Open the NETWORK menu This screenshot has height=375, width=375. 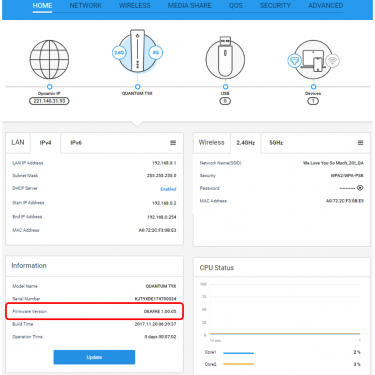click(x=85, y=6)
